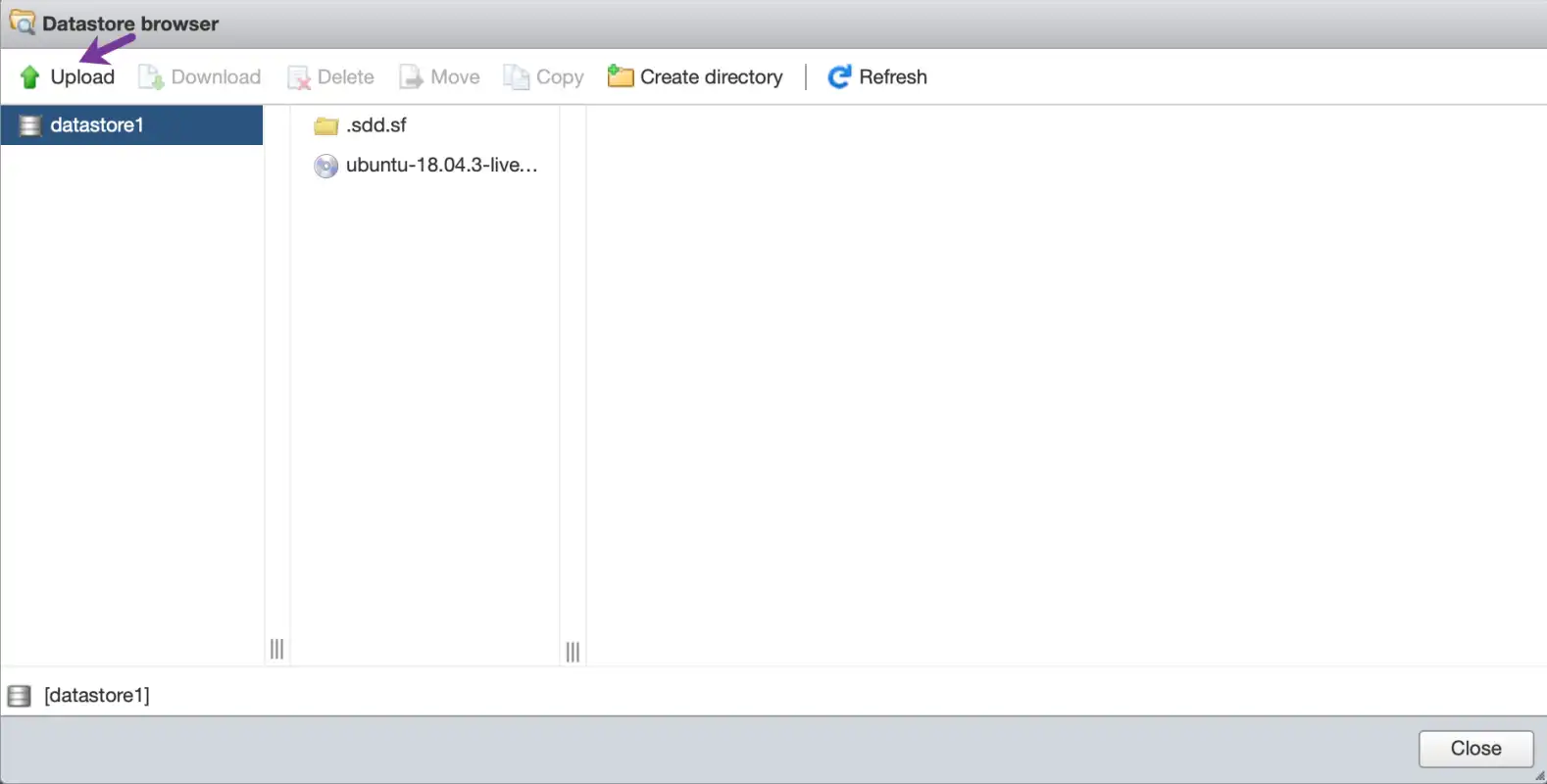
Task: Click the Copy documents icon
Action: (516, 76)
